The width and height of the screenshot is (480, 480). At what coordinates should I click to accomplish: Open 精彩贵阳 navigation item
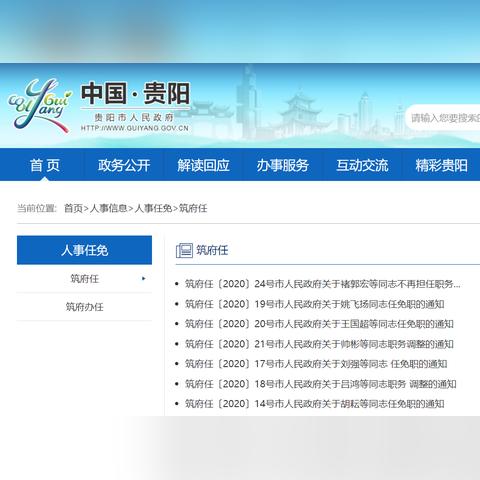click(441, 165)
